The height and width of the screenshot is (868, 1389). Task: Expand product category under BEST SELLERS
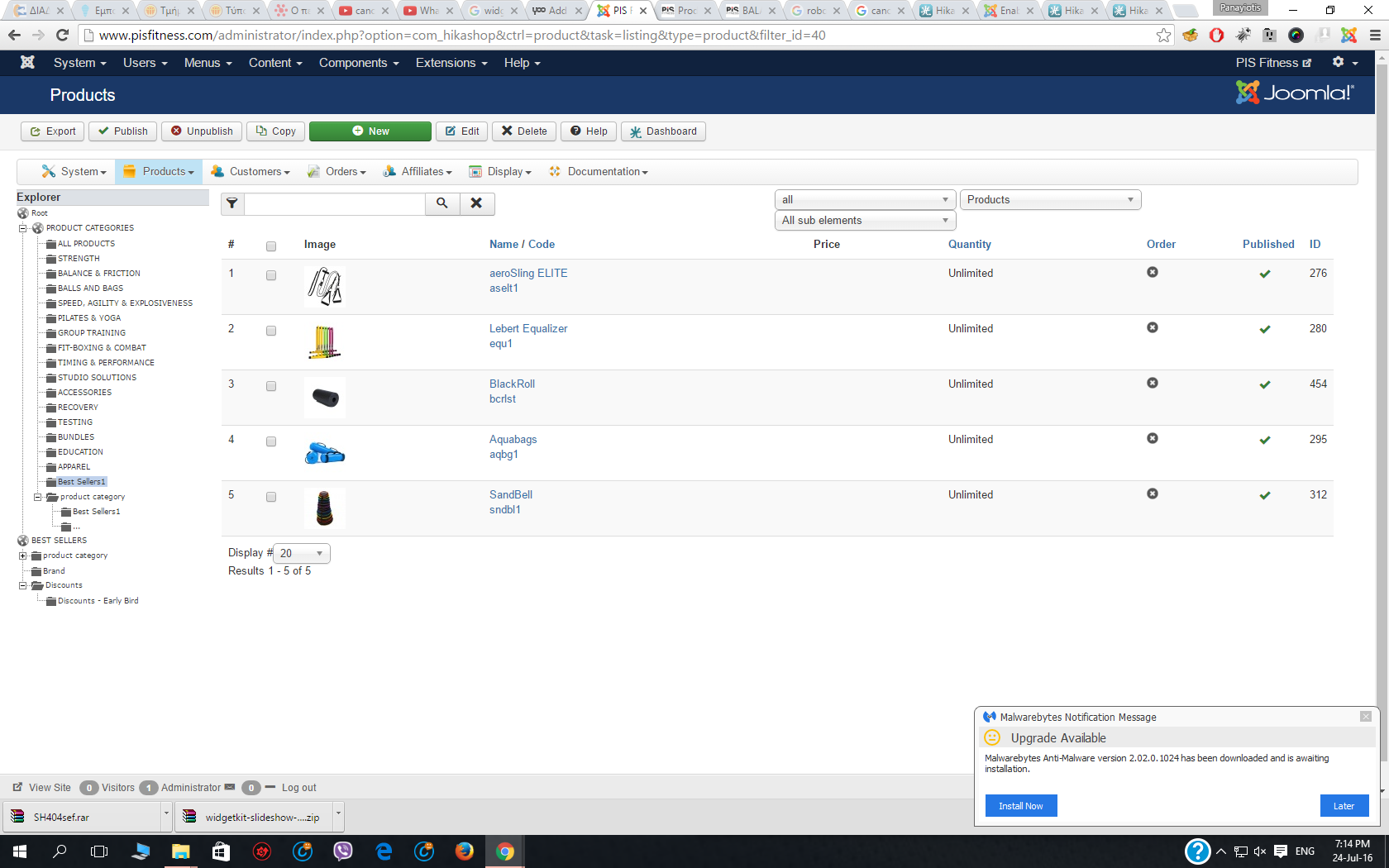pyautogui.click(x=23, y=556)
